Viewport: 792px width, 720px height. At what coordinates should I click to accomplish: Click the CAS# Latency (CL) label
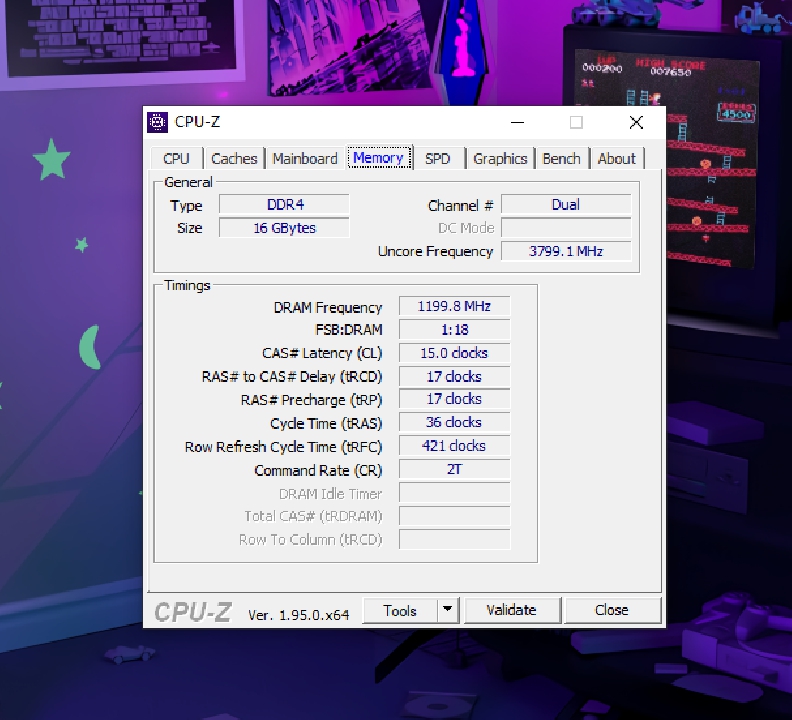(x=322, y=353)
